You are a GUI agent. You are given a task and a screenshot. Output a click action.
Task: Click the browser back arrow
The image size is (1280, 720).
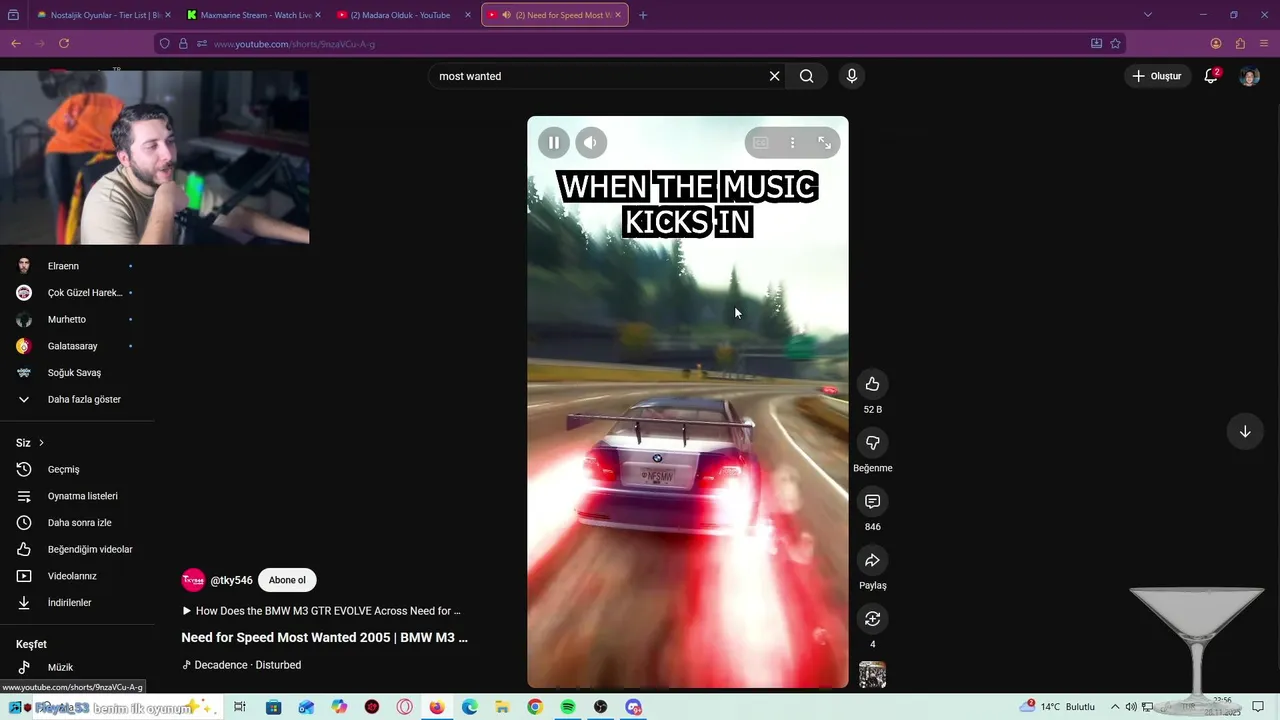click(16, 43)
